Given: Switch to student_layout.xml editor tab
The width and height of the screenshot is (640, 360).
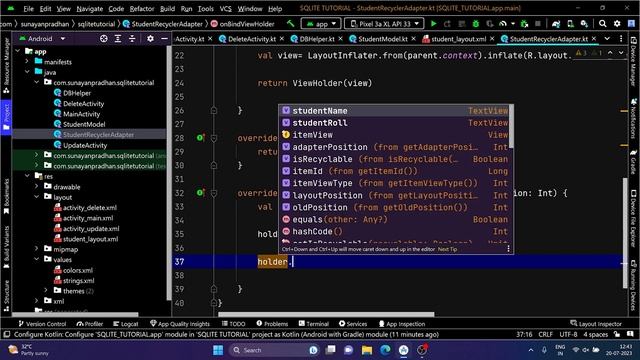Looking at the screenshot, I should (458, 39).
